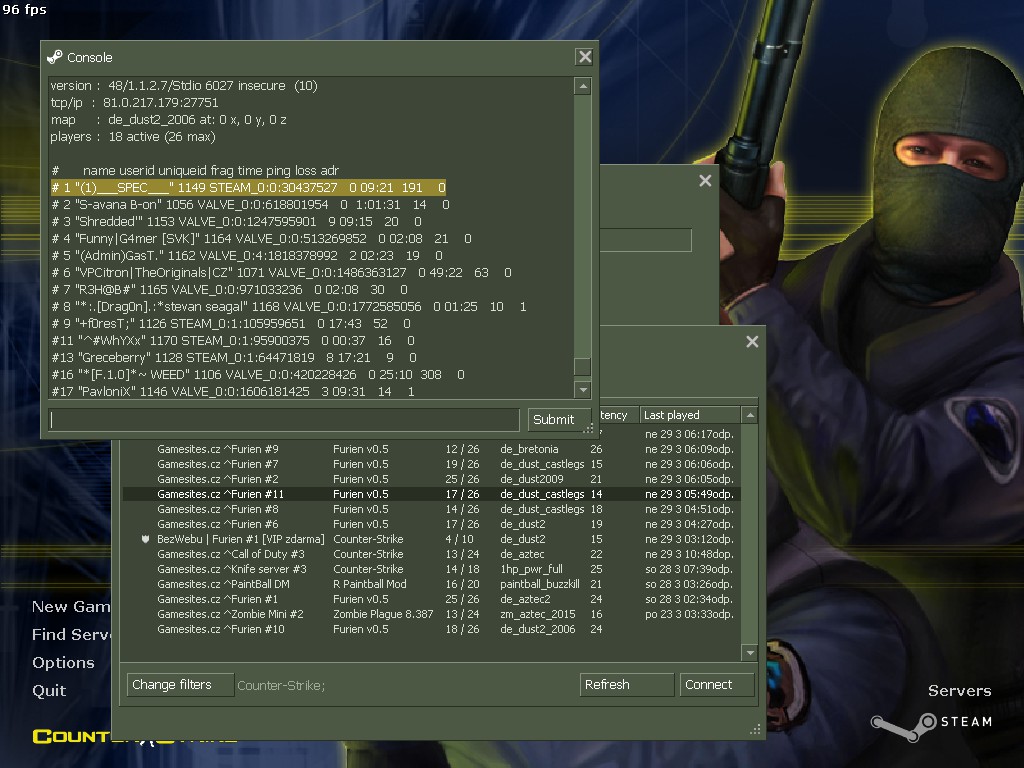Choose Quit in the main menu

pos(49,690)
